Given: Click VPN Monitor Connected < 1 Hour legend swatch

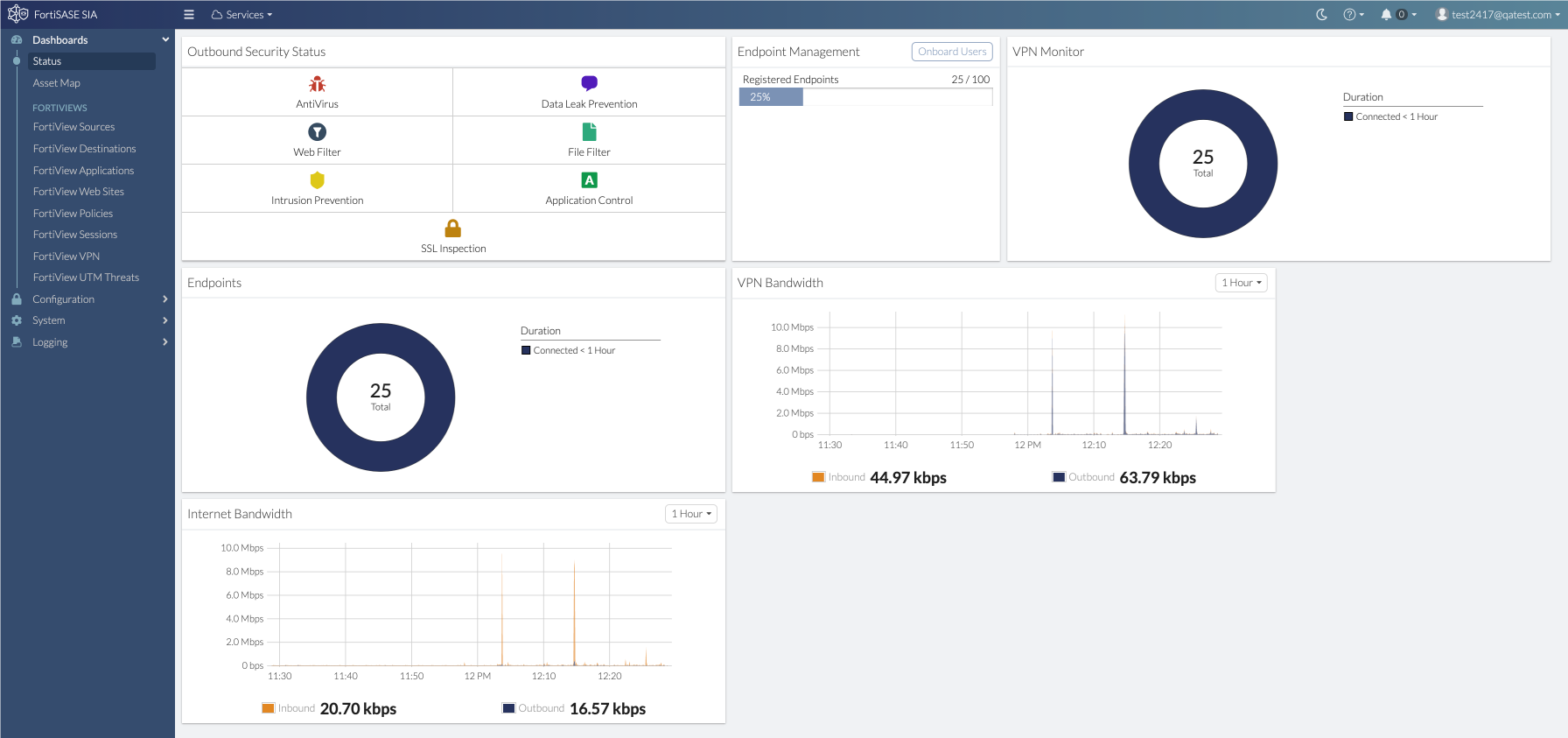Looking at the screenshot, I should pyautogui.click(x=1348, y=116).
